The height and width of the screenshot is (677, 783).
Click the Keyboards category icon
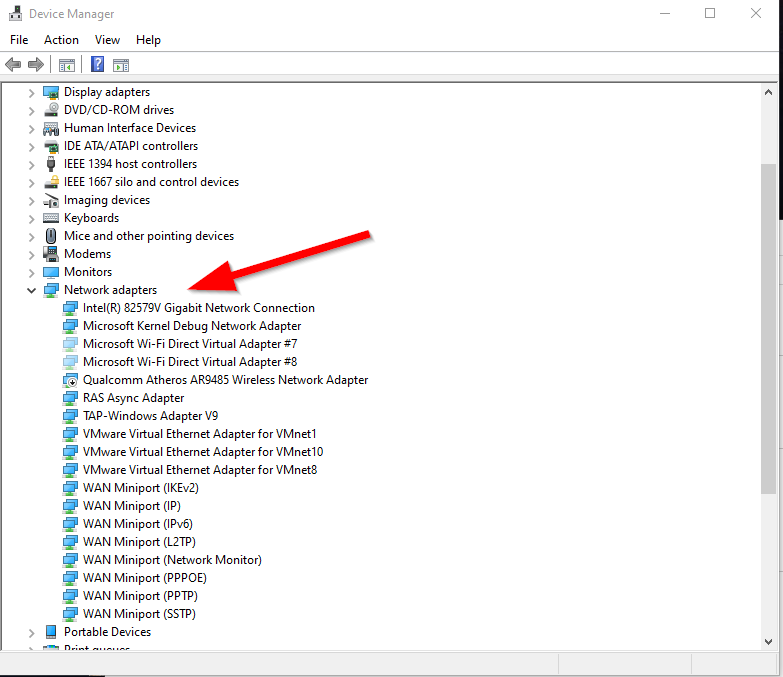click(x=51, y=218)
